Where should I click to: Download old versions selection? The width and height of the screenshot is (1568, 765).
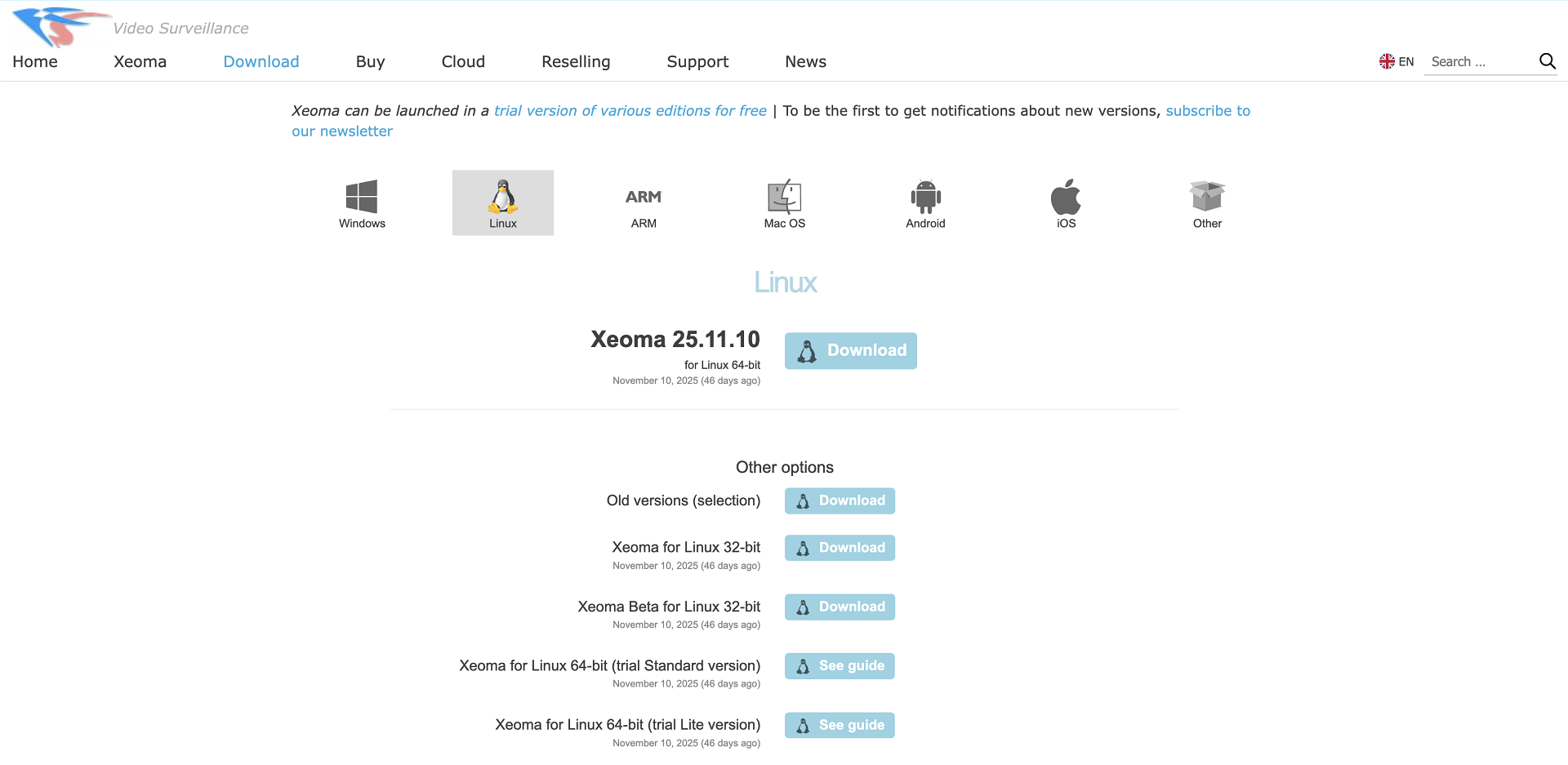[840, 500]
